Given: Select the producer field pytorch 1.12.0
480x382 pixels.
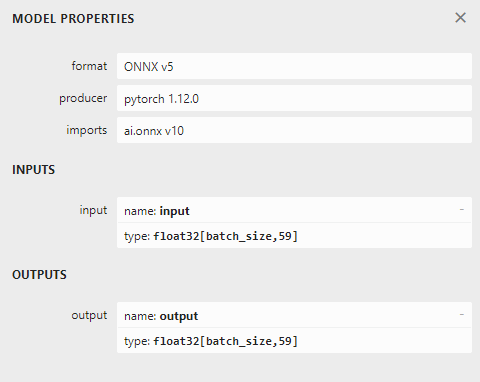Looking at the screenshot, I should coord(294,98).
